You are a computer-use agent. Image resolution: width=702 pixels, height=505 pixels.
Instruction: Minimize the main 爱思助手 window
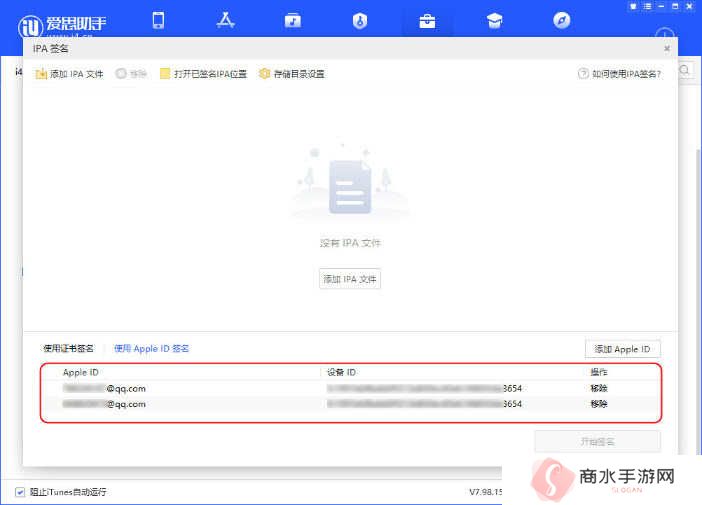pyautogui.click(x=661, y=6)
